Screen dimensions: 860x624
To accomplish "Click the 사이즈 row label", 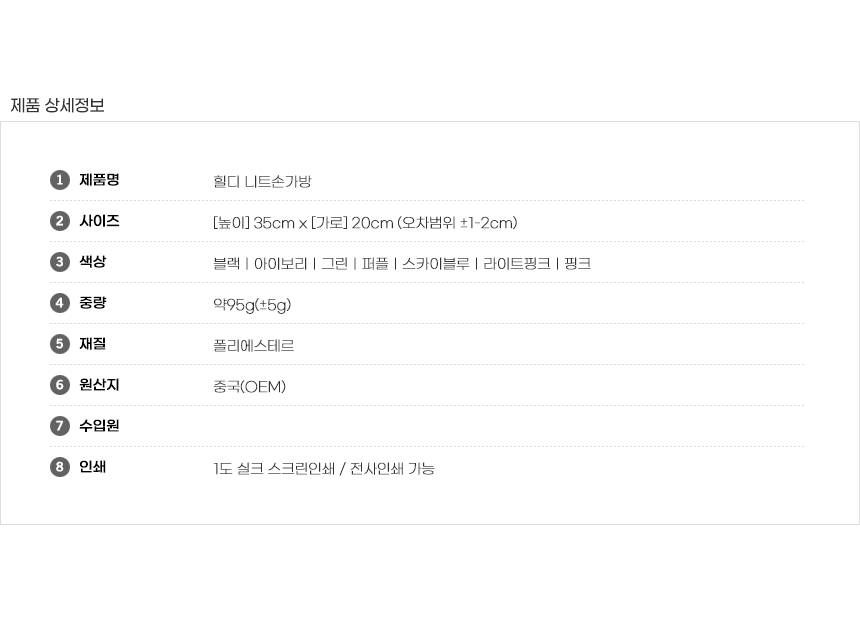I will tap(99, 221).
